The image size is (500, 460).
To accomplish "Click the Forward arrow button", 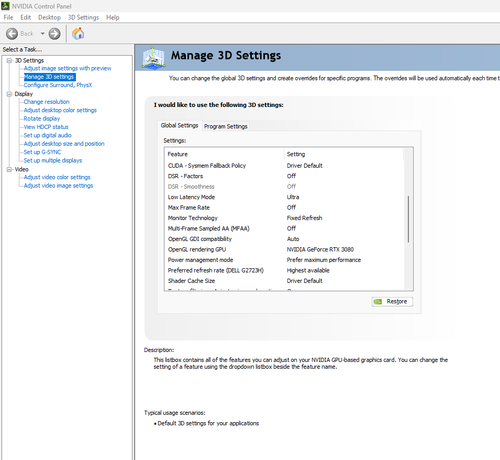I will [54, 34].
